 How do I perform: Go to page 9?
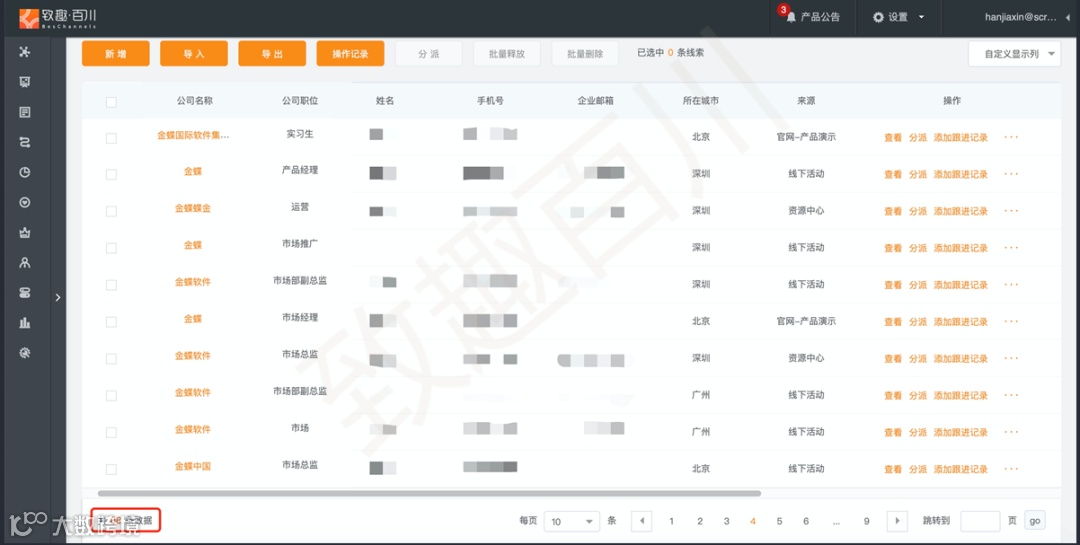(866, 521)
